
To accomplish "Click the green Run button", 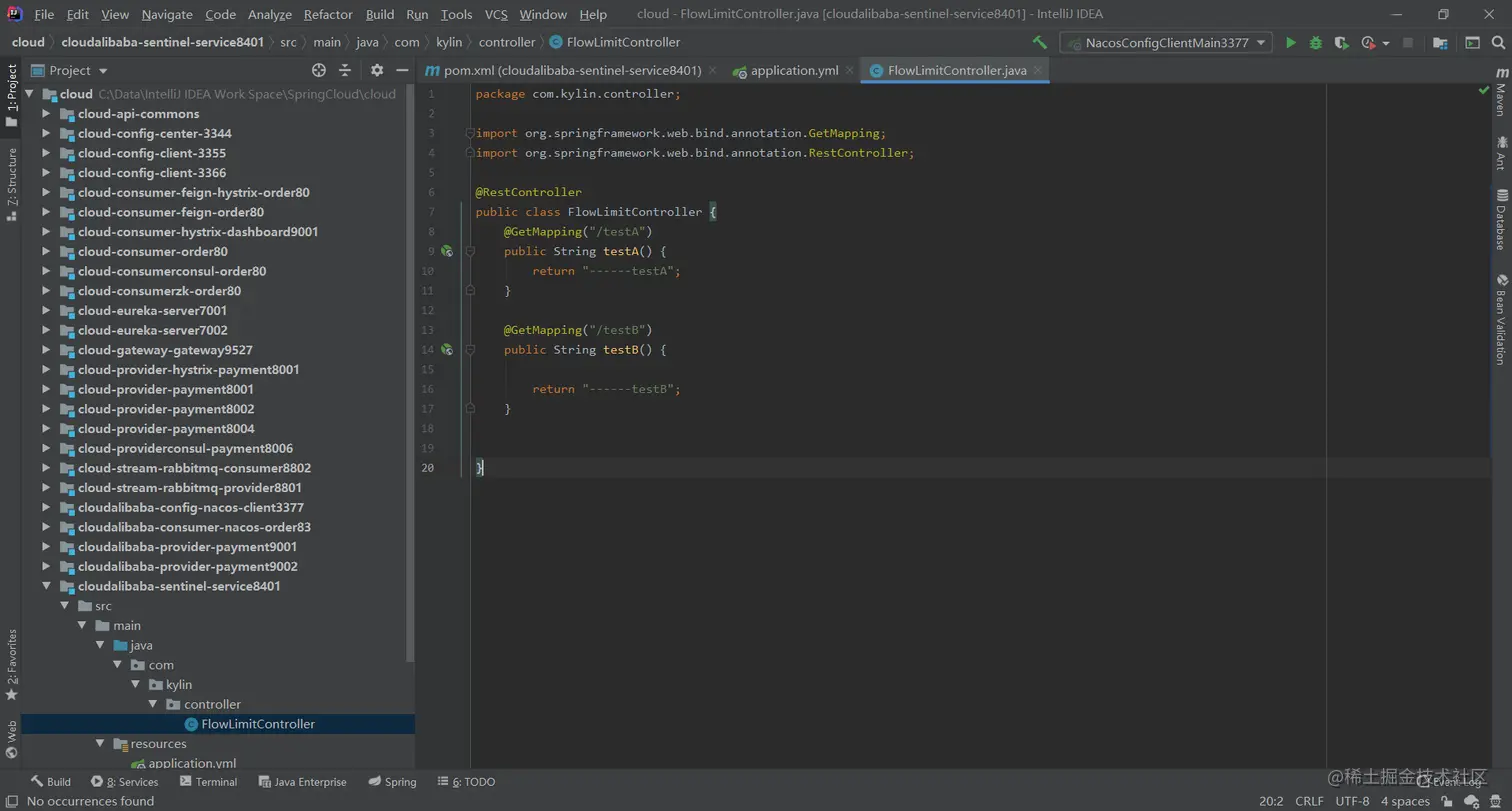I will tap(1290, 43).
